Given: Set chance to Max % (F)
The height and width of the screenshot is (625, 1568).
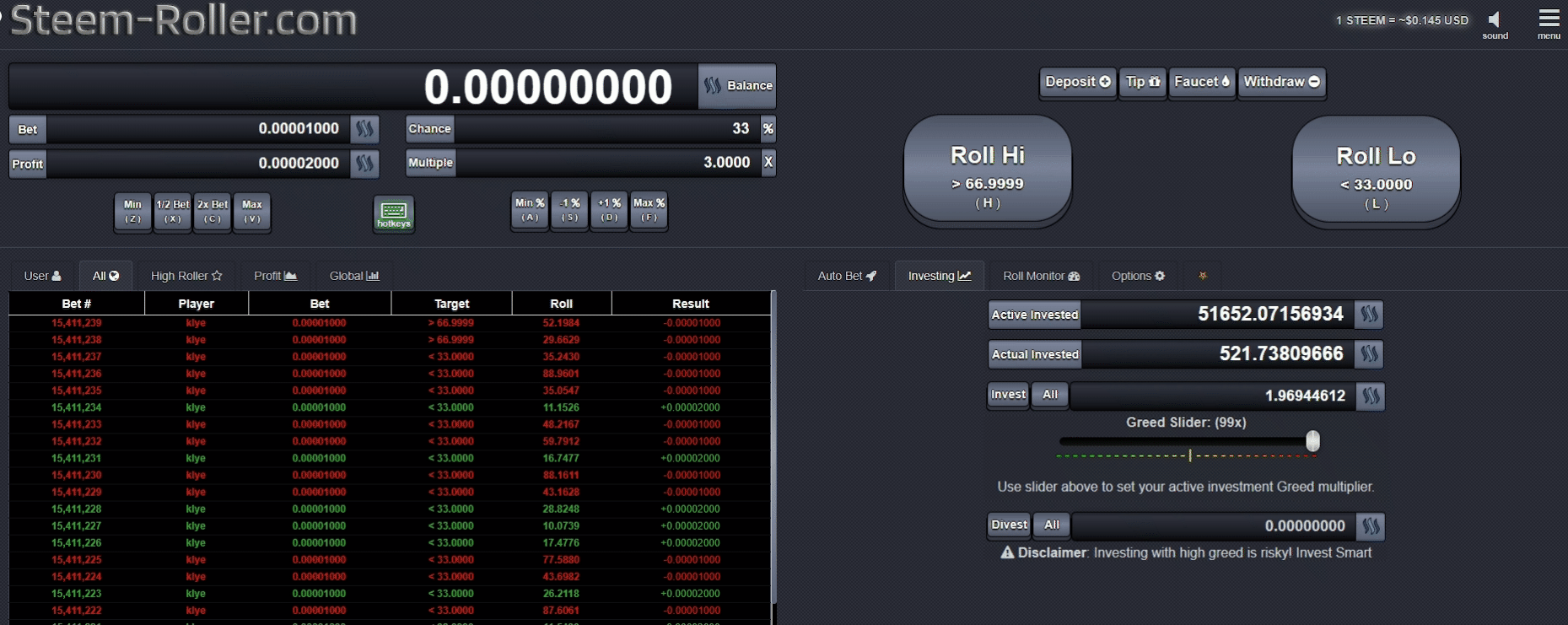Looking at the screenshot, I should coord(649,210).
